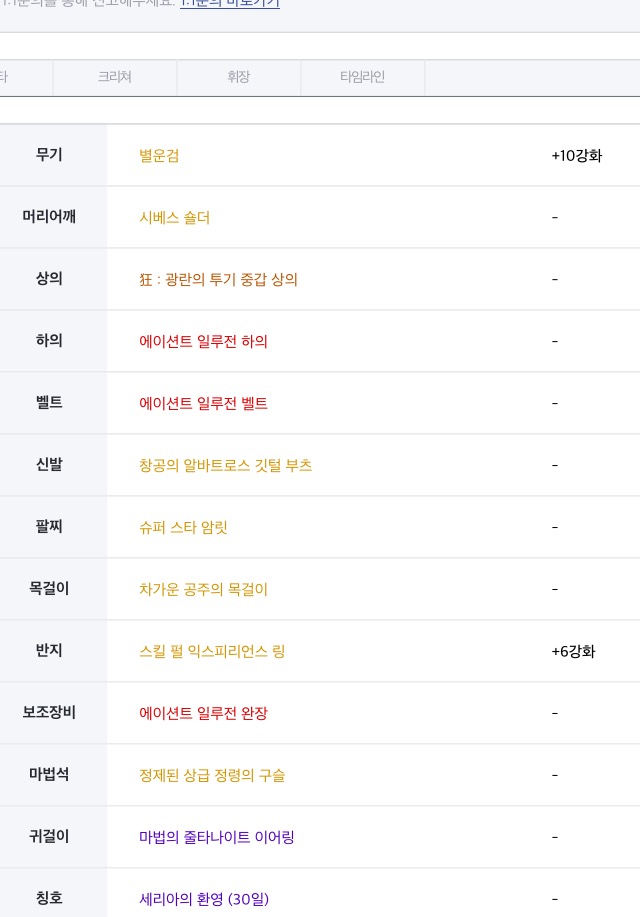View 차가운 공주의 목걸이 item
The width and height of the screenshot is (640, 917).
203,590
